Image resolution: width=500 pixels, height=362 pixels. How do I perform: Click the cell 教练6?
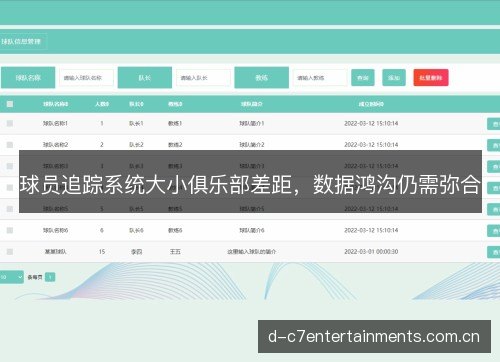[x=175, y=230]
